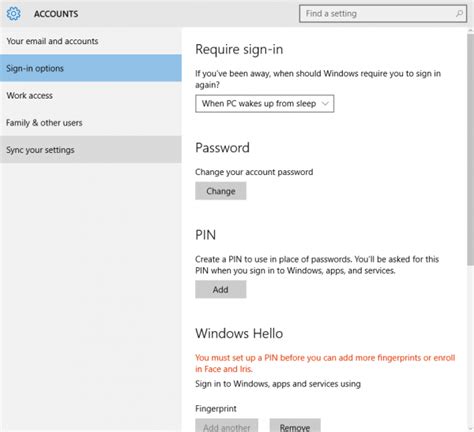Click the Fingerprint label

(216, 409)
